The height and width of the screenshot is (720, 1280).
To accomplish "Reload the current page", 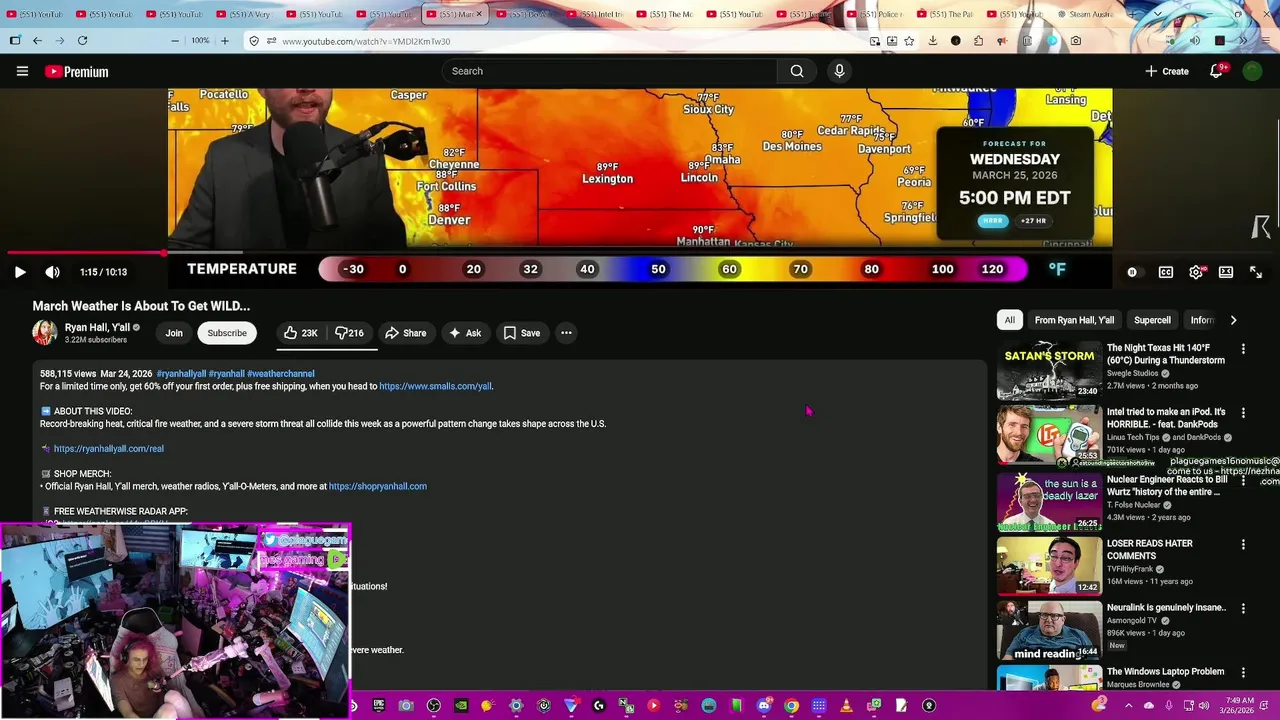I will [82, 41].
